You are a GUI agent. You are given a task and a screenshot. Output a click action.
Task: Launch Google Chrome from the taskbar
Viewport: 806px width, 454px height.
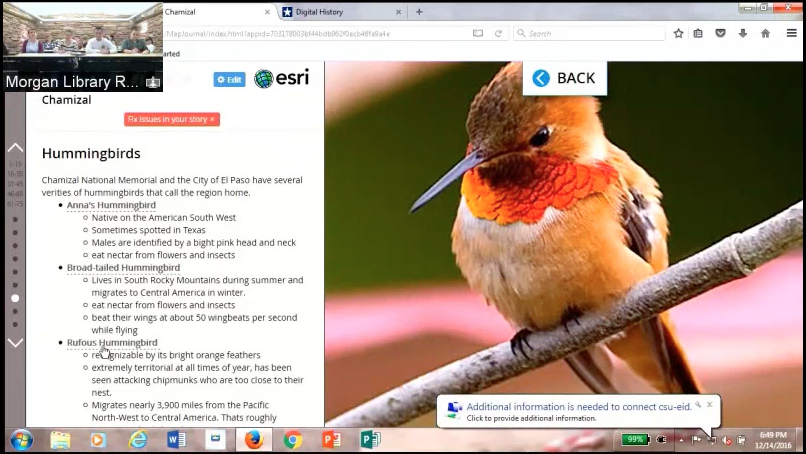point(293,439)
